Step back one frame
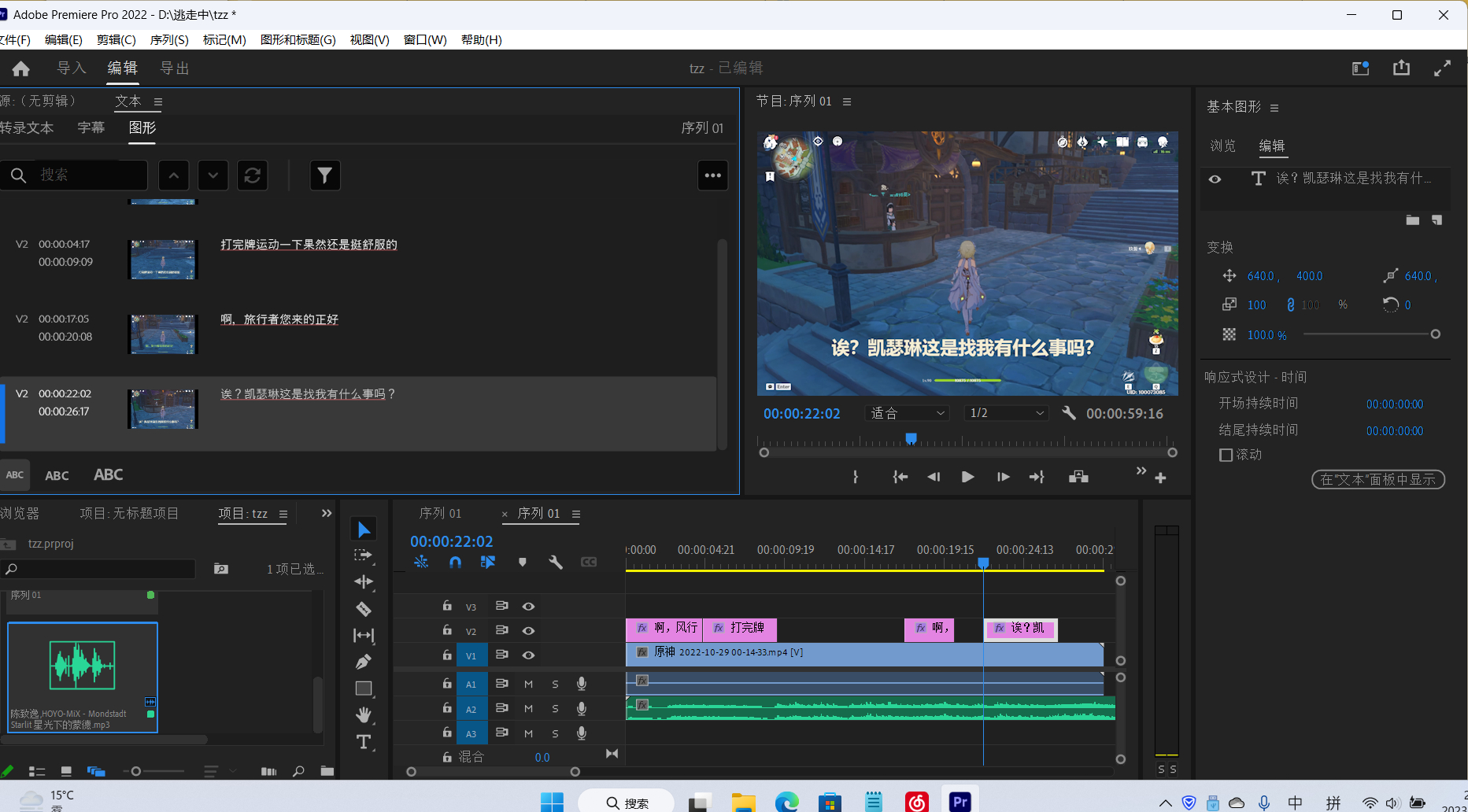 (x=934, y=477)
